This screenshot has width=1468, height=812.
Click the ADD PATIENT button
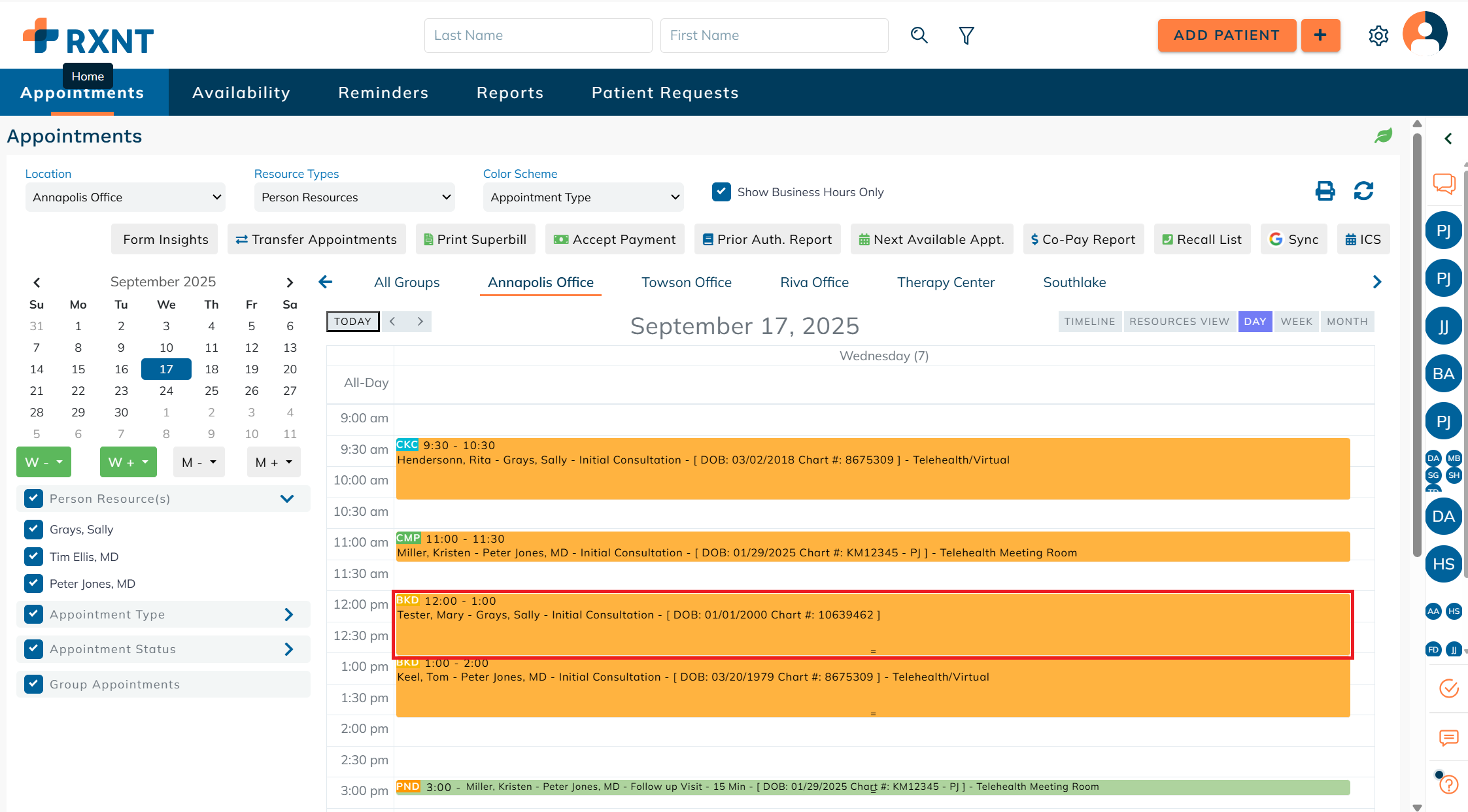click(x=1226, y=35)
